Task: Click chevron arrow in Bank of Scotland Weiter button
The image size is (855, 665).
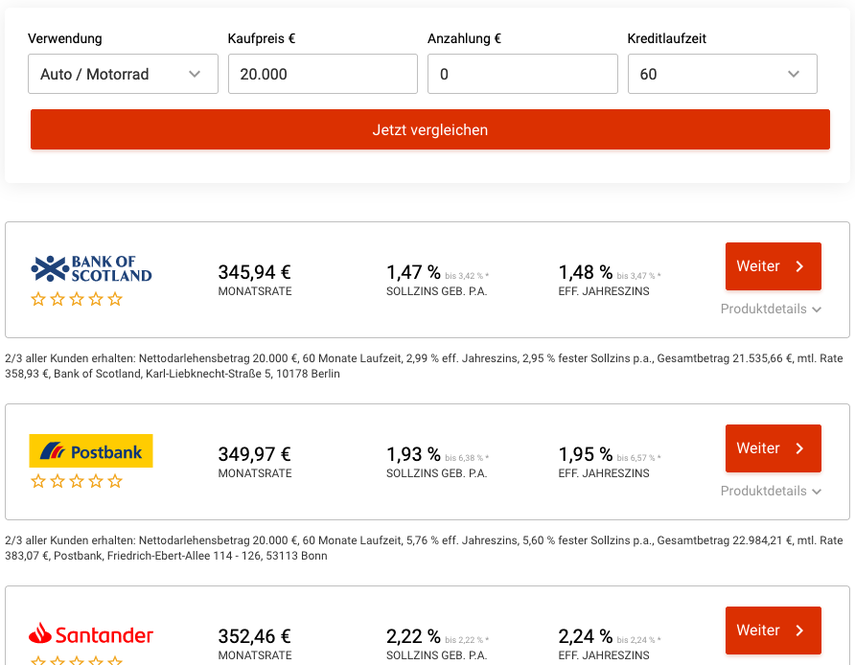Action: coord(799,266)
